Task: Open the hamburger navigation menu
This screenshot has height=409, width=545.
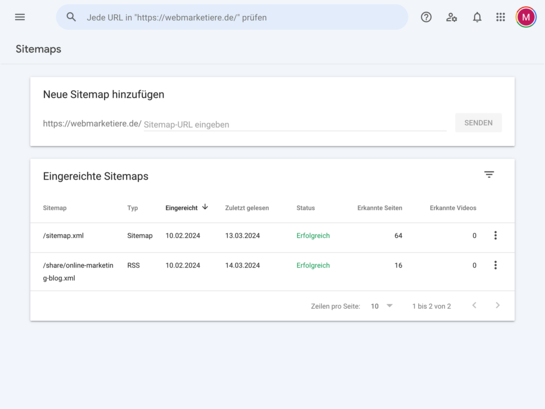Action: coord(20,17)
